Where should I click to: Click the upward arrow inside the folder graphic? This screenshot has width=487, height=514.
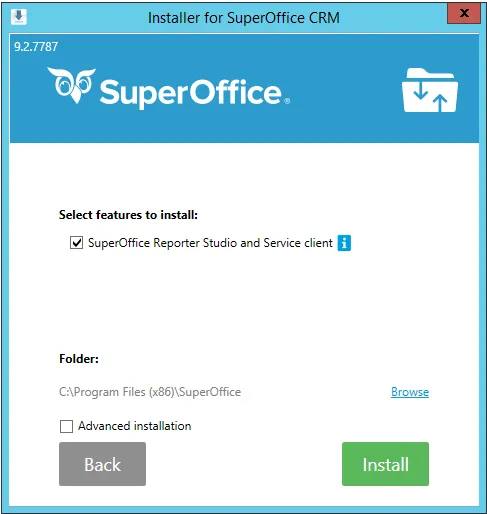pos(440,102)
